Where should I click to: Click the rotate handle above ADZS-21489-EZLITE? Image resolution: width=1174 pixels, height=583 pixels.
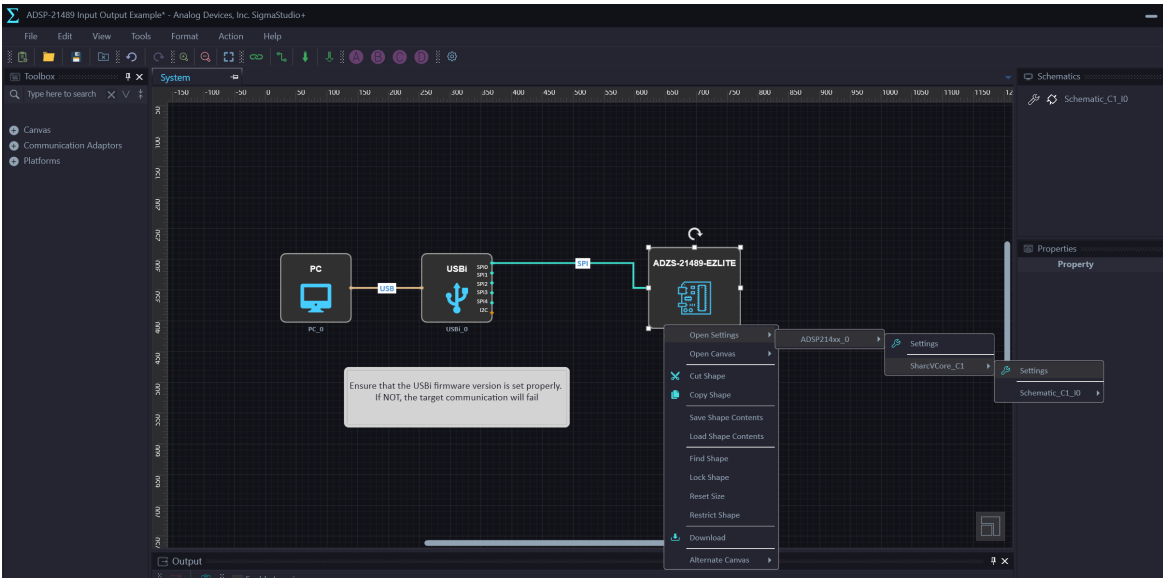click(x=695, y=233)
